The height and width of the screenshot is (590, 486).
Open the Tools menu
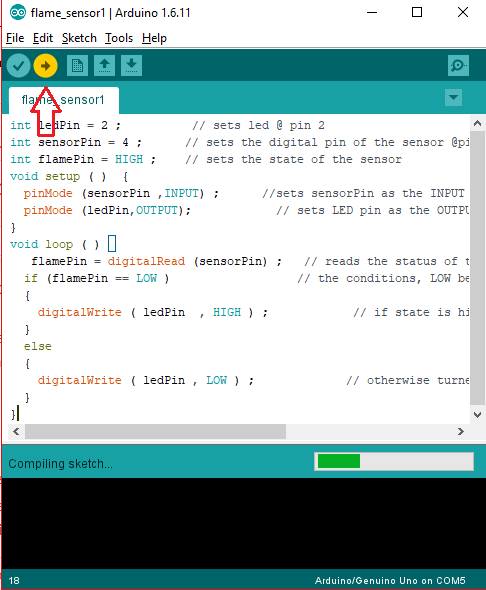pyautogui.click(x=119, y=38)
